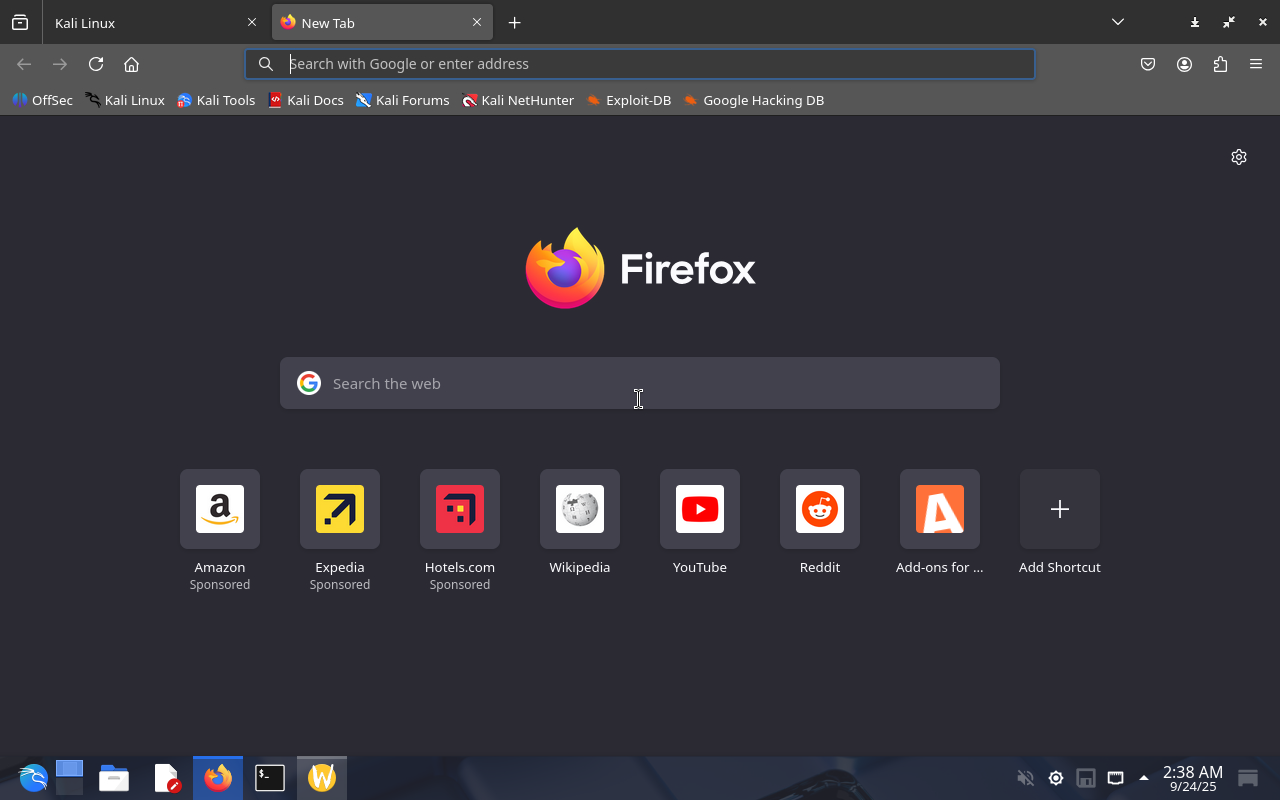Go to the Firefox home page icon

coord(131,64)
